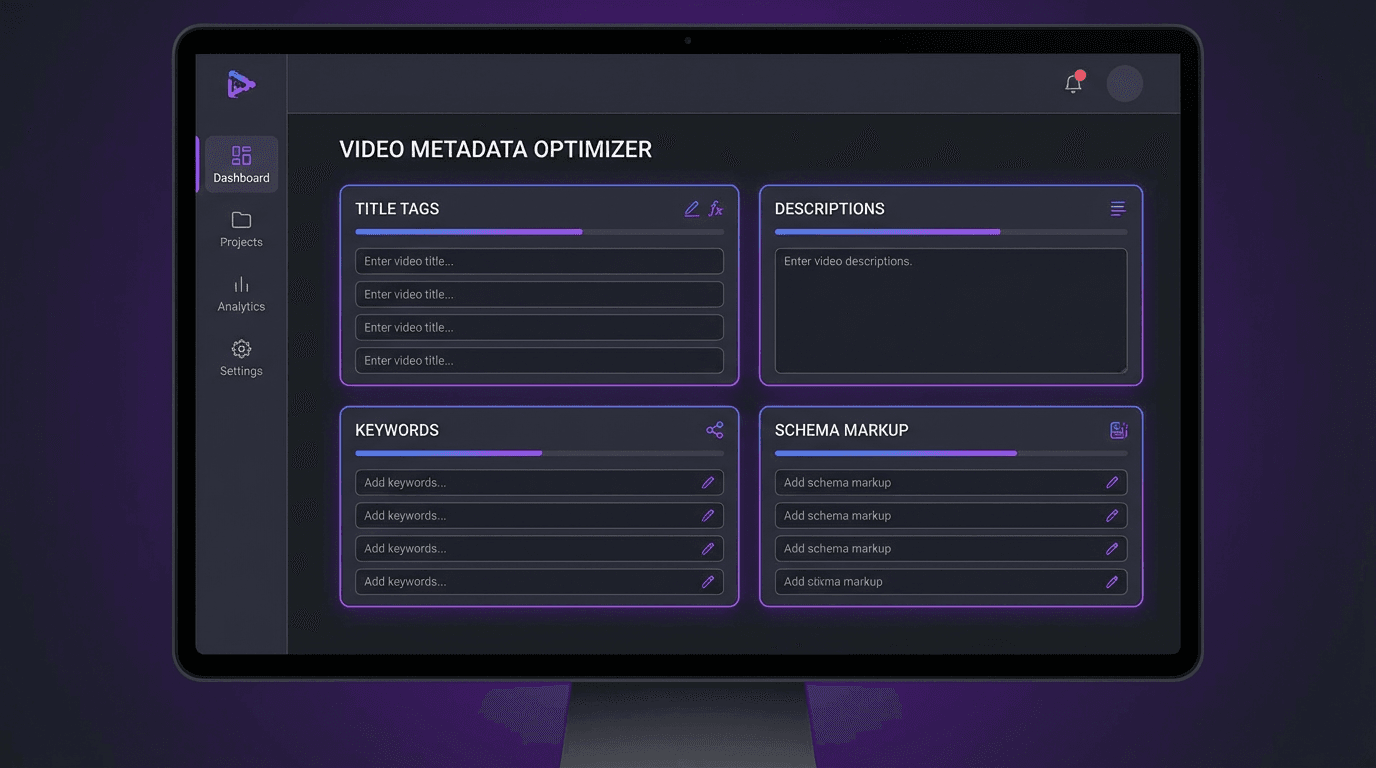Click the Descriptions text-align icon
The image size is (1376, 768).
[1118, 209]
